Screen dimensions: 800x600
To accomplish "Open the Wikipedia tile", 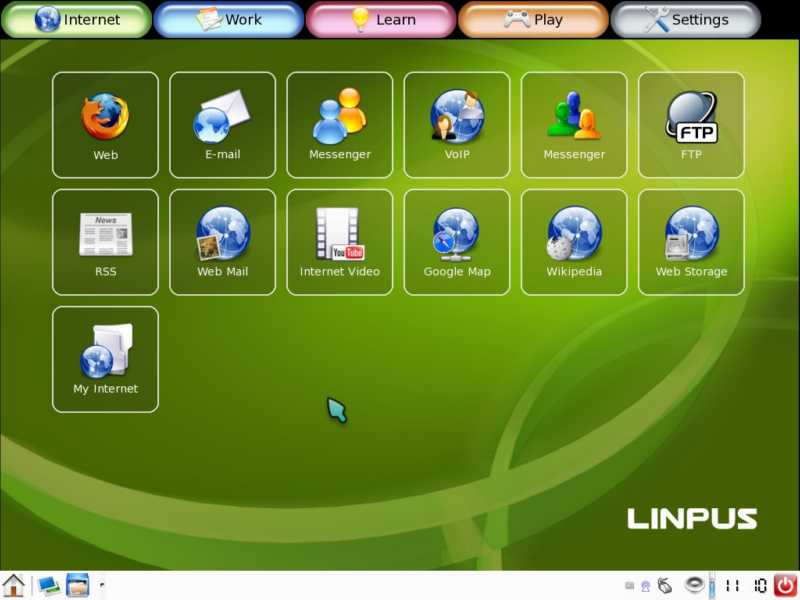I will click(x=574, y=242).
